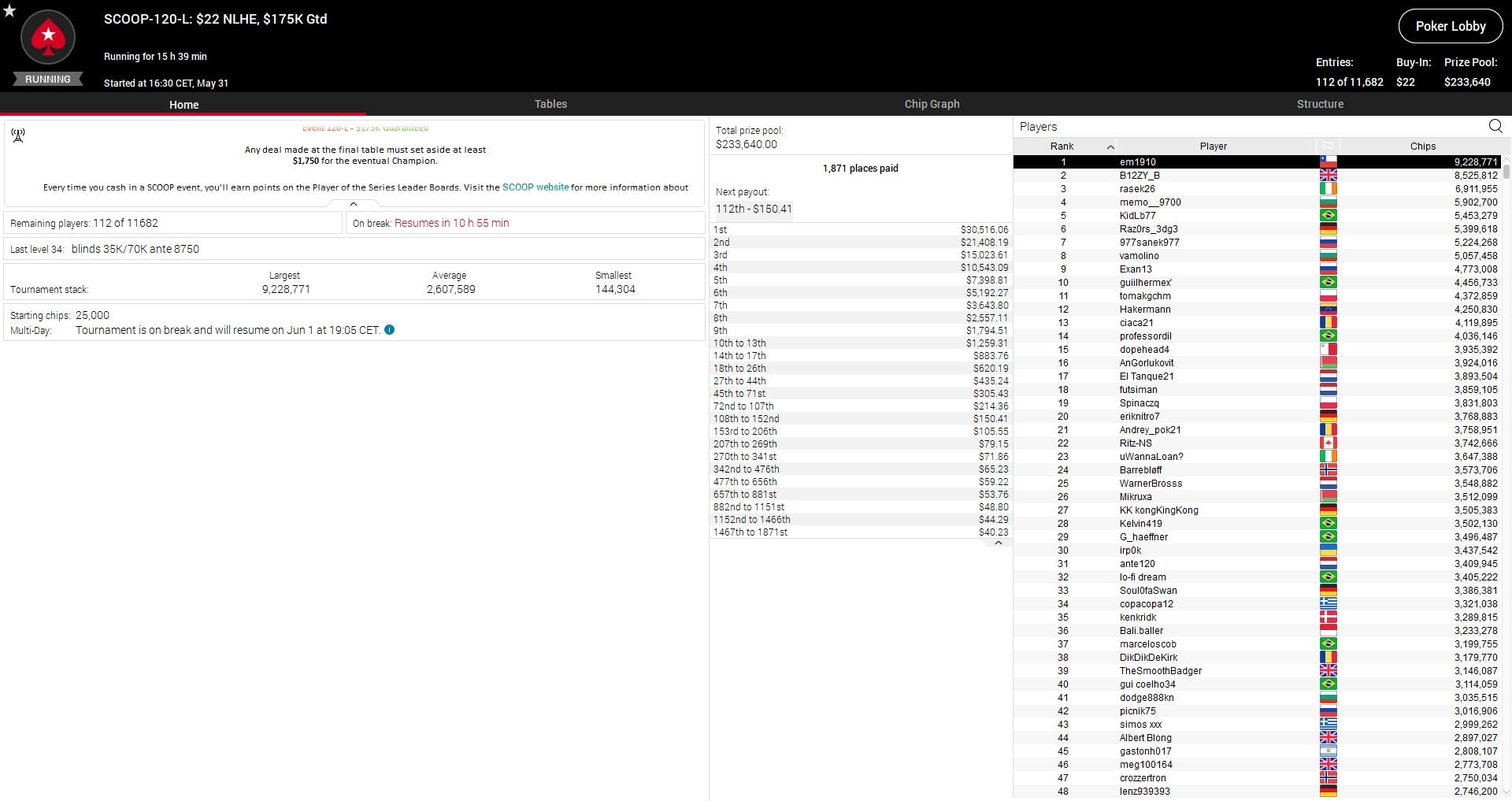Image resolution: width=1512 pixels, height=801 pixels.
Task: Select player row professordil
Action: tap(1258, 336)
